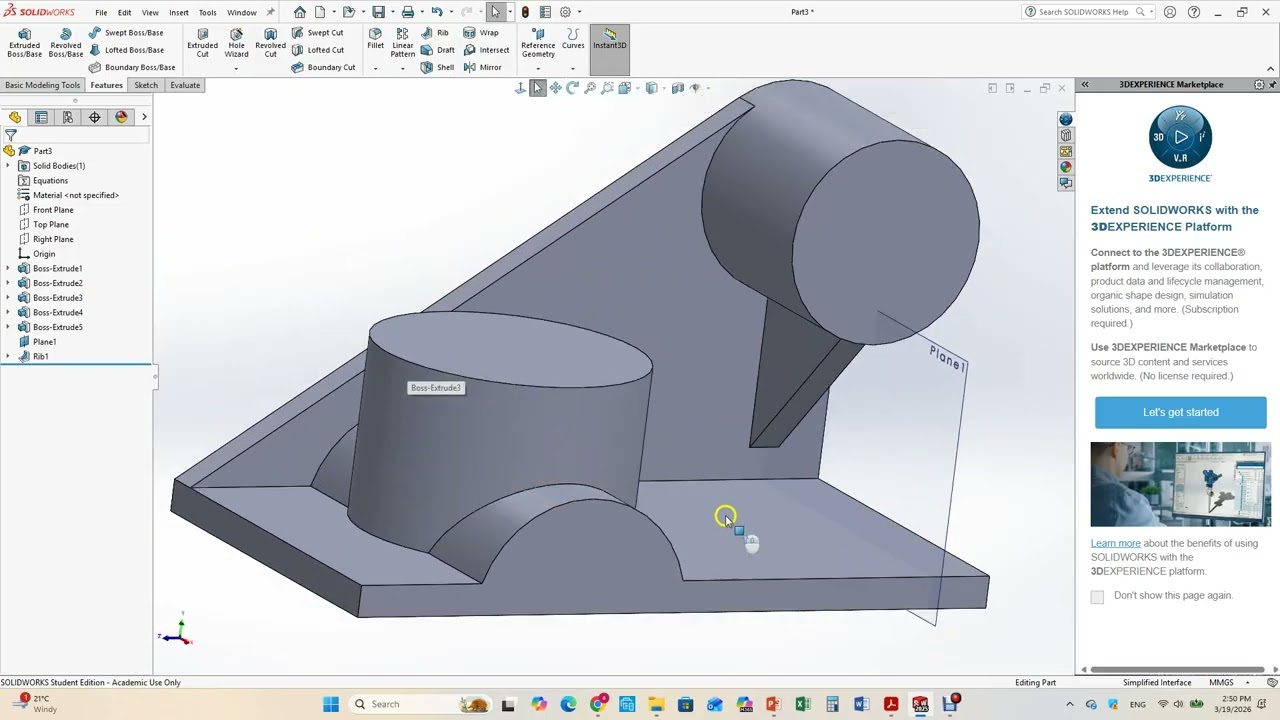
Task: Follow the Learn more link
Action: tap(1115, 543)
